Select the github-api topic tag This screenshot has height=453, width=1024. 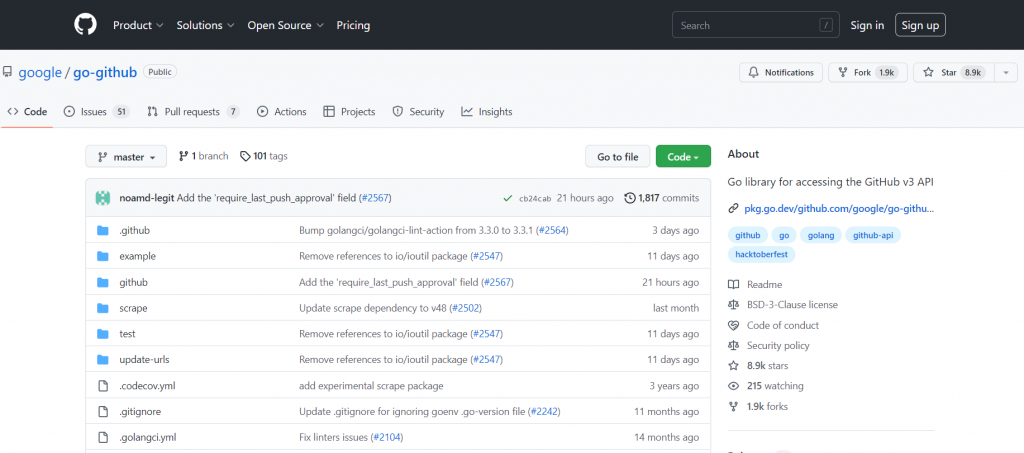(x=873, y=235)
